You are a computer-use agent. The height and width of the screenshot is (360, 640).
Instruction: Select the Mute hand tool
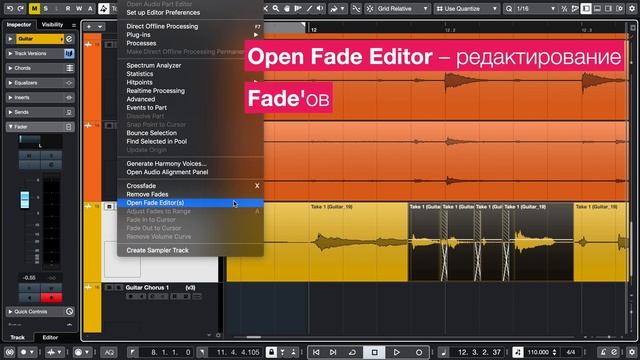coord(287,8)
